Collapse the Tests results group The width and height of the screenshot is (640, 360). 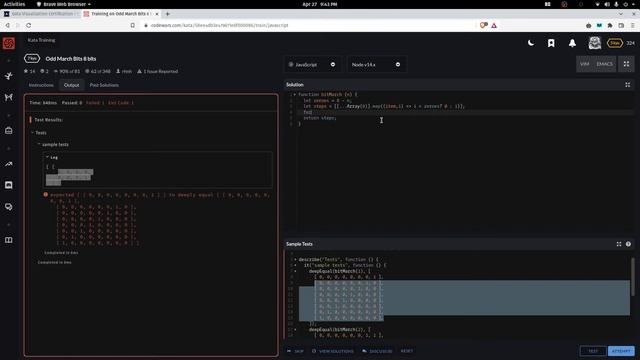tap(39, 133)
